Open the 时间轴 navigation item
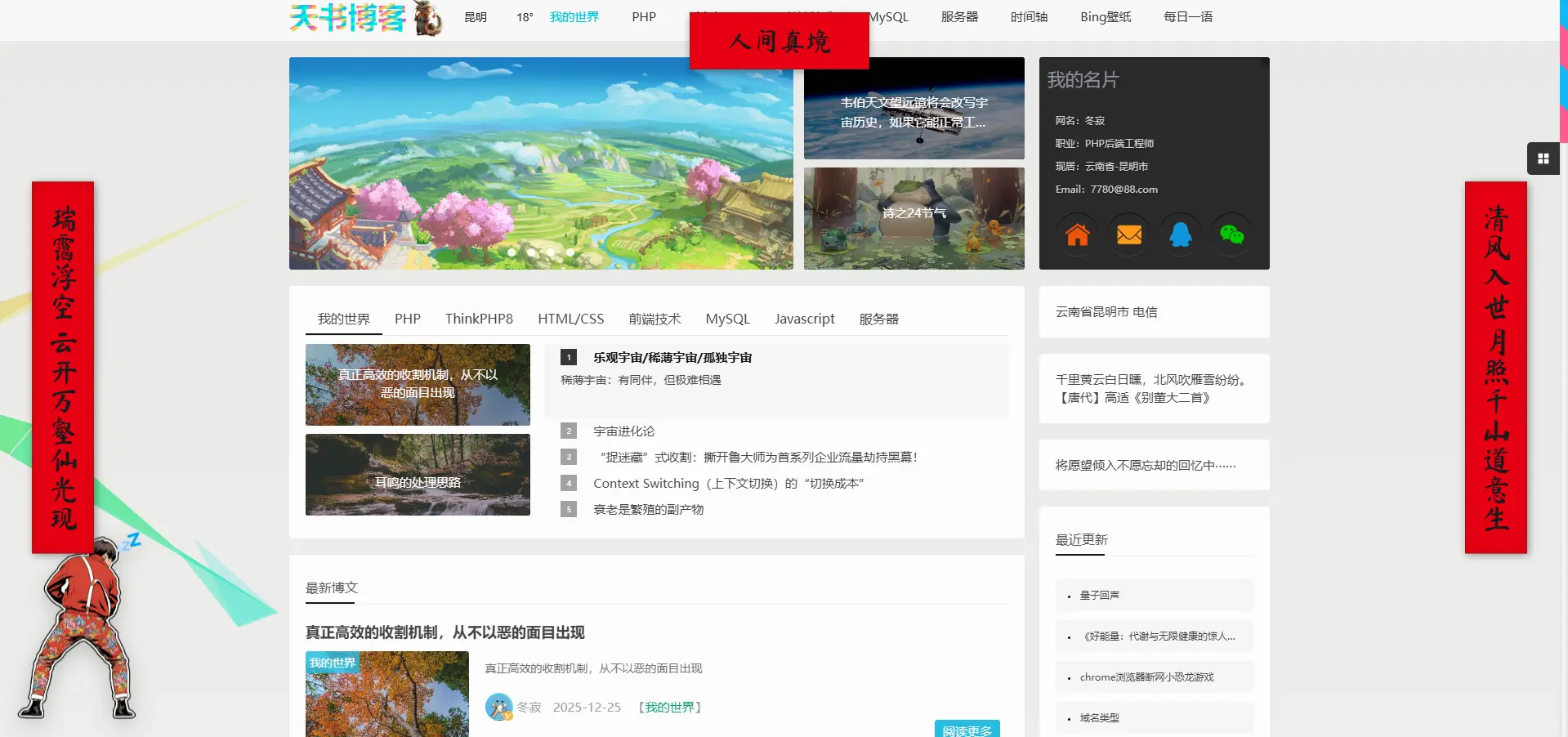Image resolution: width=1568 pixels, height=737 pixels. (1029, 16)
